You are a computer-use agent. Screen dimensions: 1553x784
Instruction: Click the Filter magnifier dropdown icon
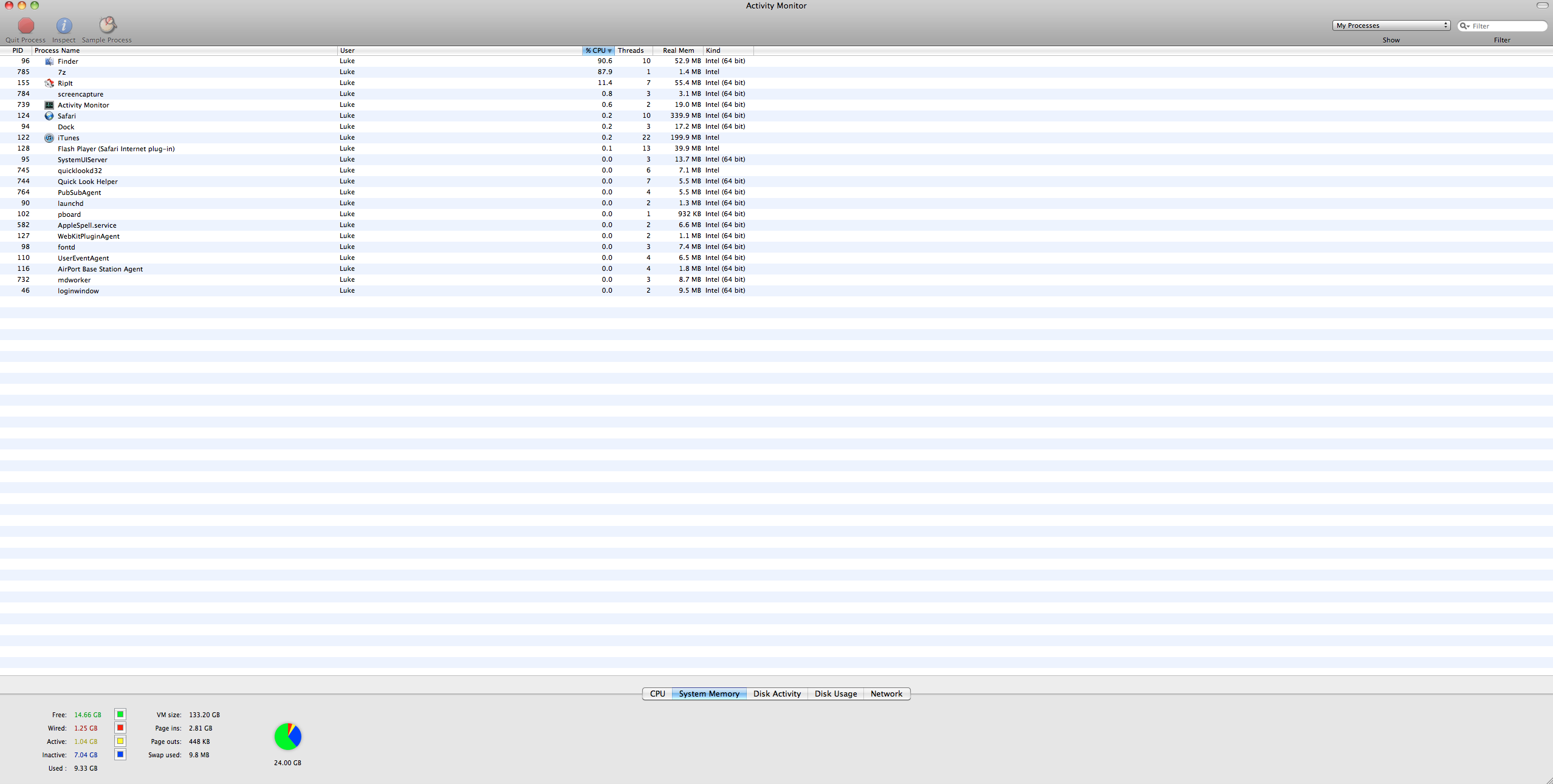[1464, 26]
